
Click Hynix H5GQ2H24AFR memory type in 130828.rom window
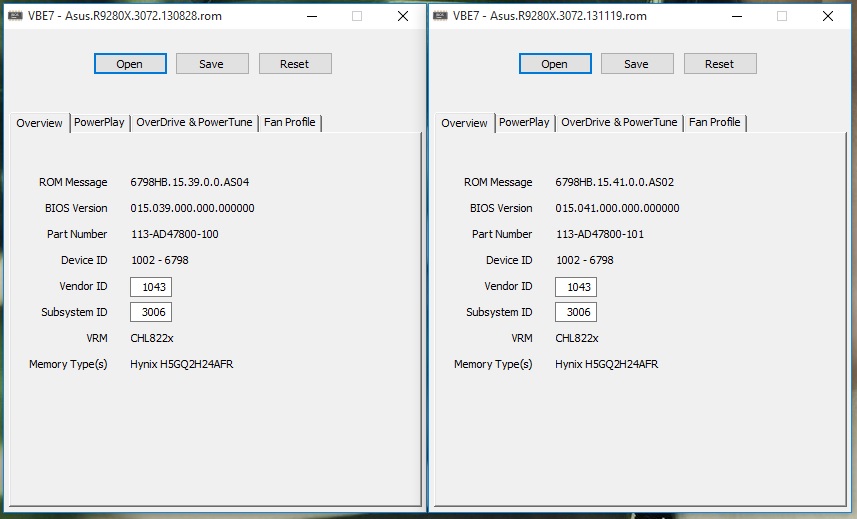[182, 364]
